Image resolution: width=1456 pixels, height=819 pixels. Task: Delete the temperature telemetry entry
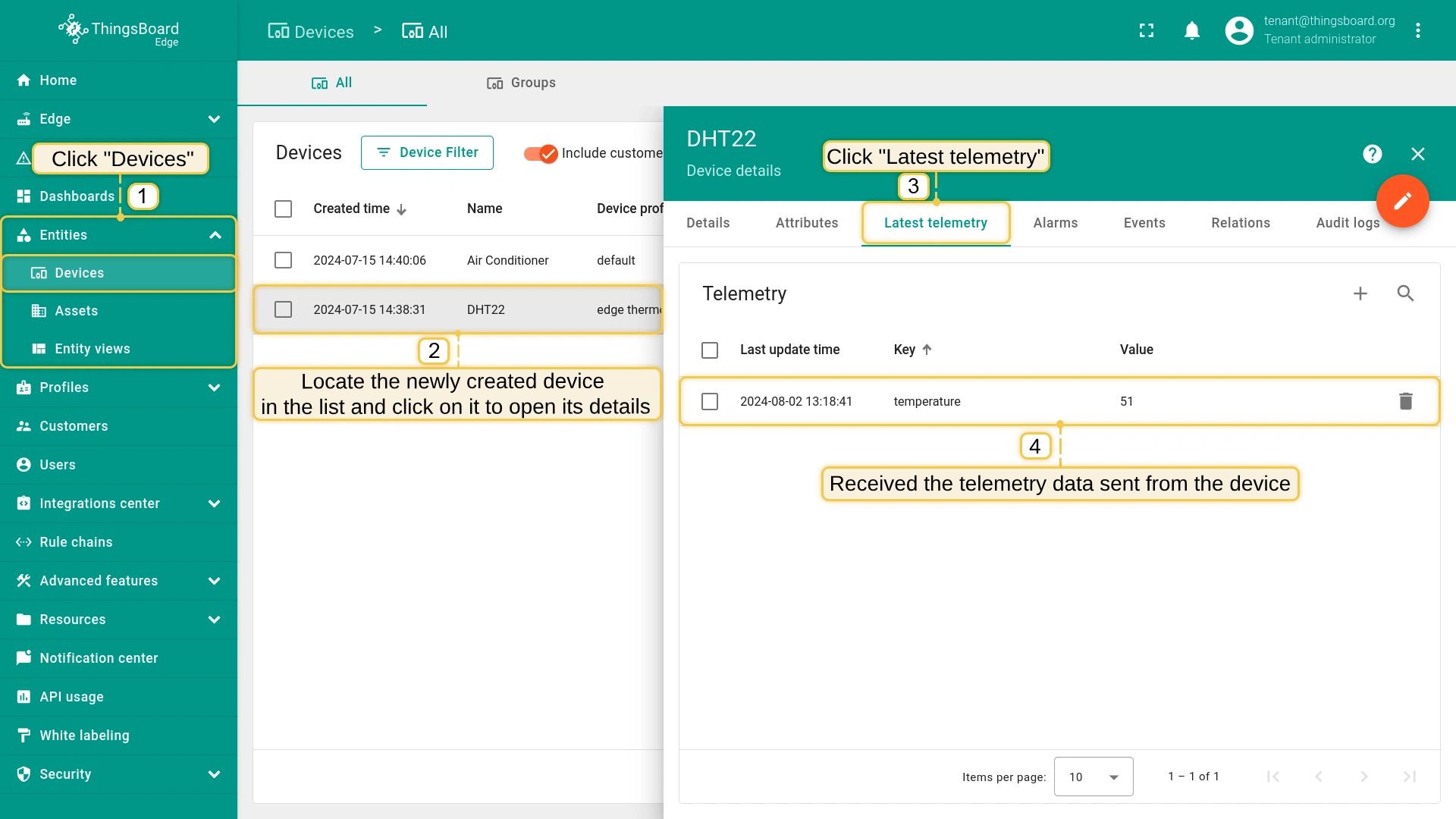[1405, 401]
